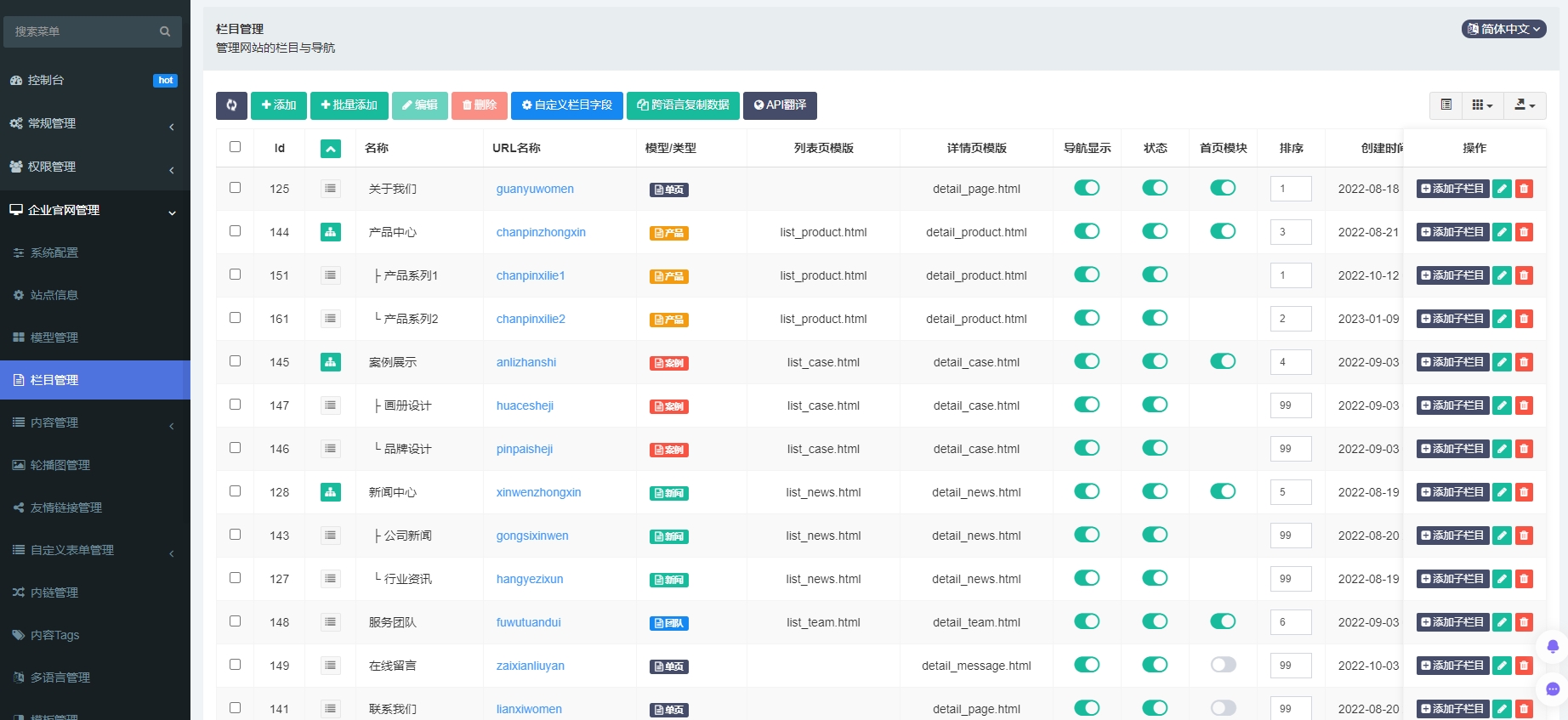Click green edit pencil for row 144
The image size is (1568, 720).
coord(1502,232)
